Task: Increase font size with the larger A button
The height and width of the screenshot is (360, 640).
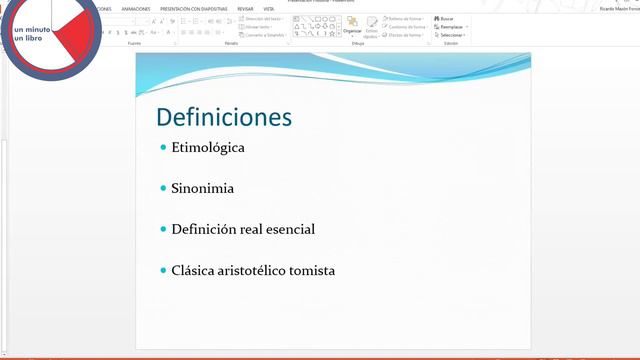Action: [x=154, y=22]
